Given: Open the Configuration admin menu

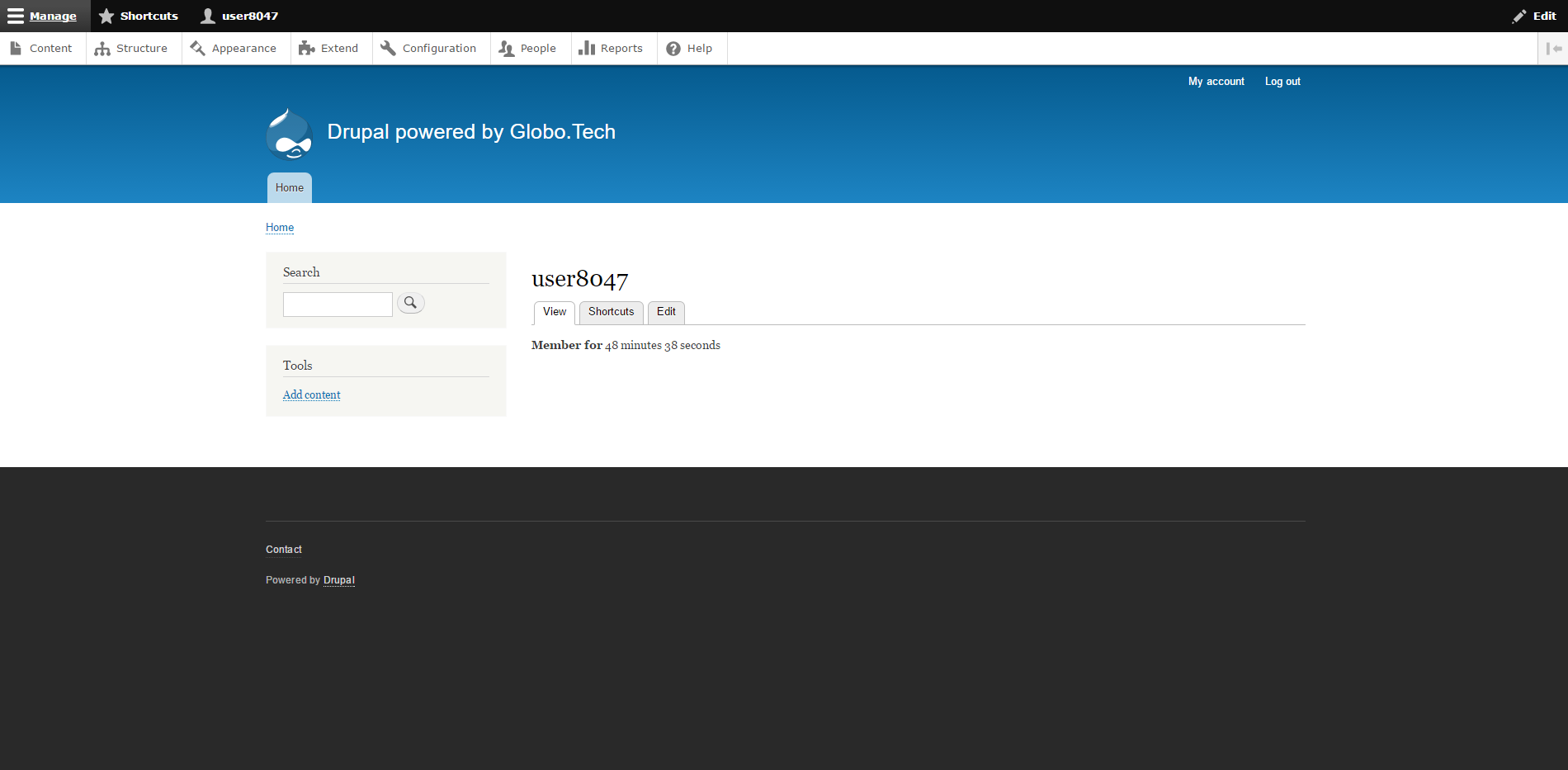Looking at the screenshot, I should point(430,49).
